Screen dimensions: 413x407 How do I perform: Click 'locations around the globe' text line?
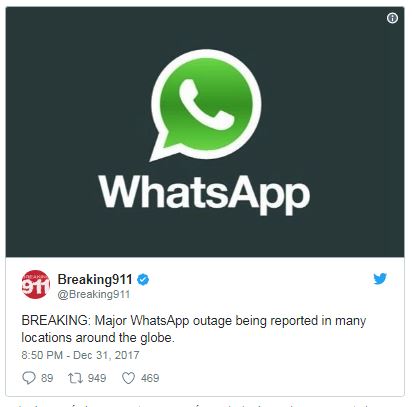point(98,338)
